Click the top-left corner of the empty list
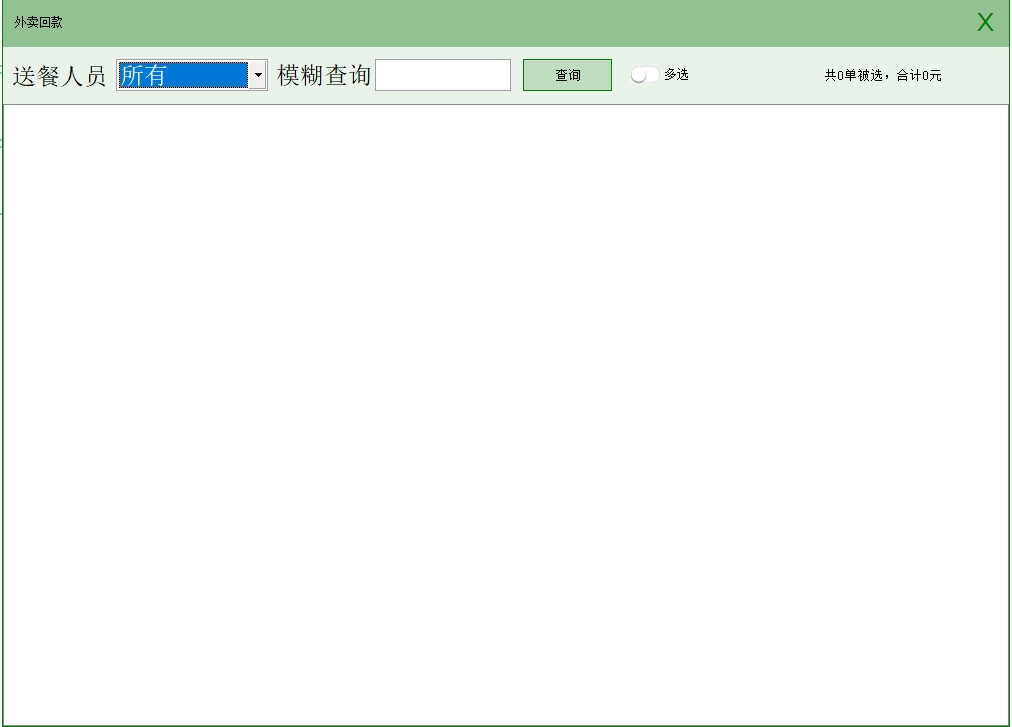The width and height of the screenshot is (1012, 727). [12, 113]
